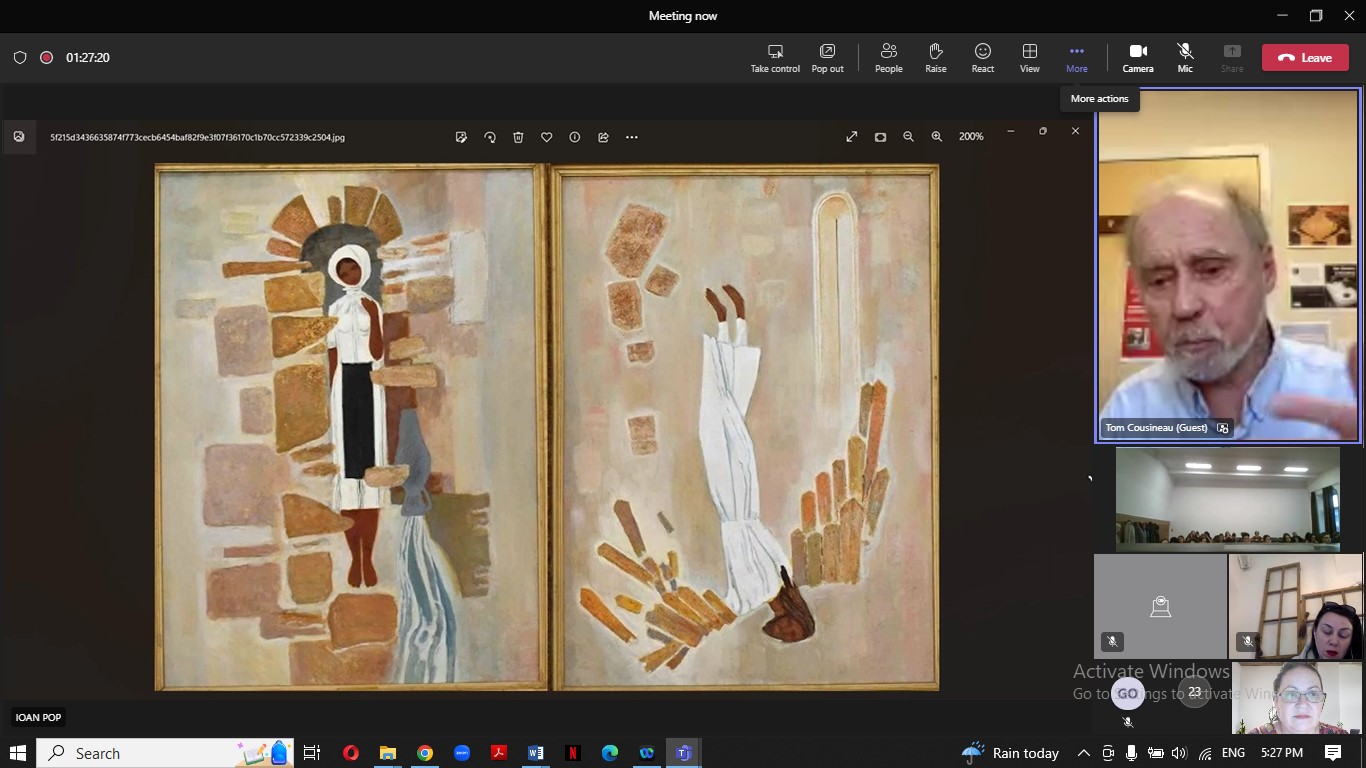Select the classroom video thumbnail
This screenshot has width=1366, height=768.
pyautogui.click(x=1227, y=499)
